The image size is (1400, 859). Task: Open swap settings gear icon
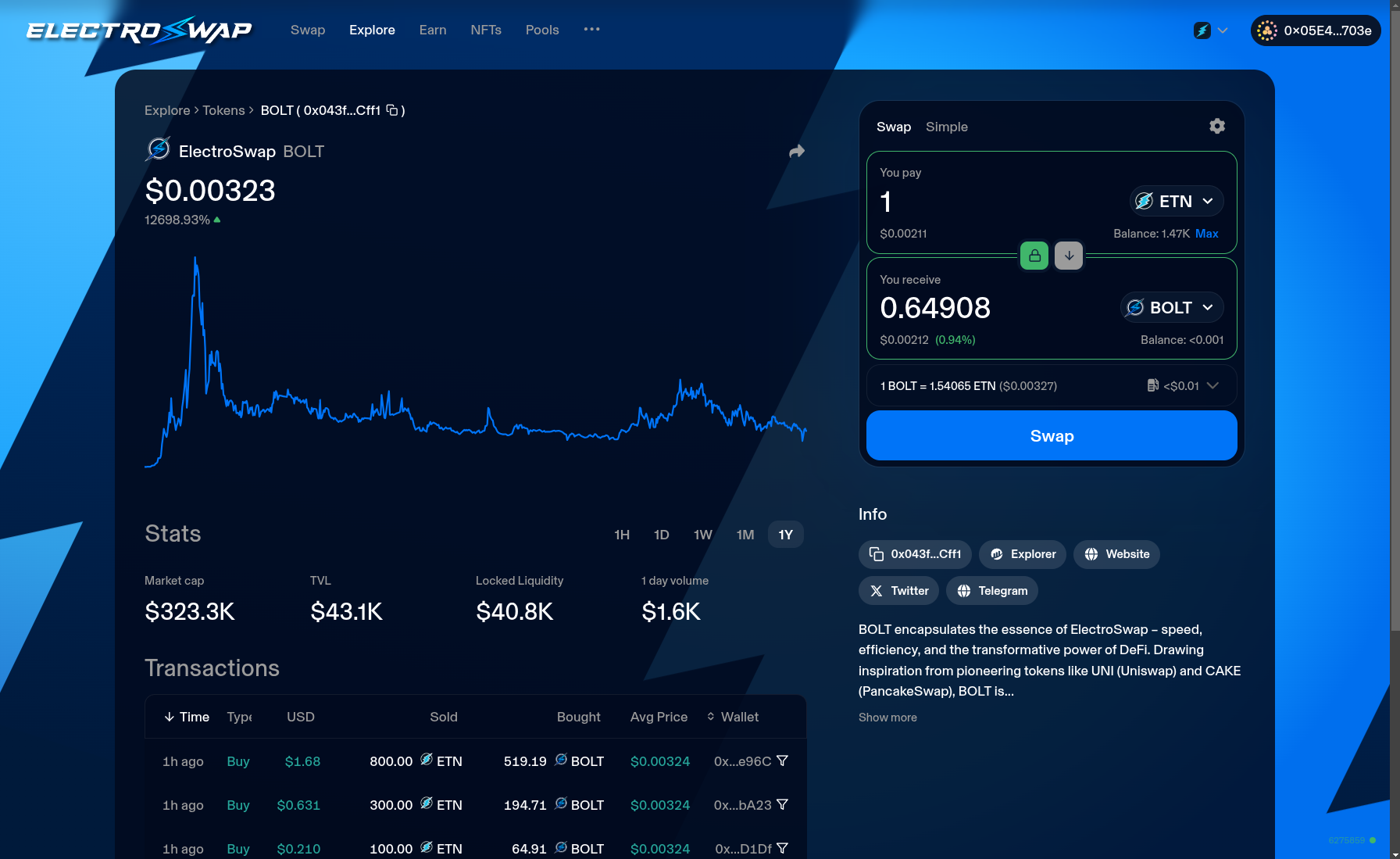(x=1216, y=126)
